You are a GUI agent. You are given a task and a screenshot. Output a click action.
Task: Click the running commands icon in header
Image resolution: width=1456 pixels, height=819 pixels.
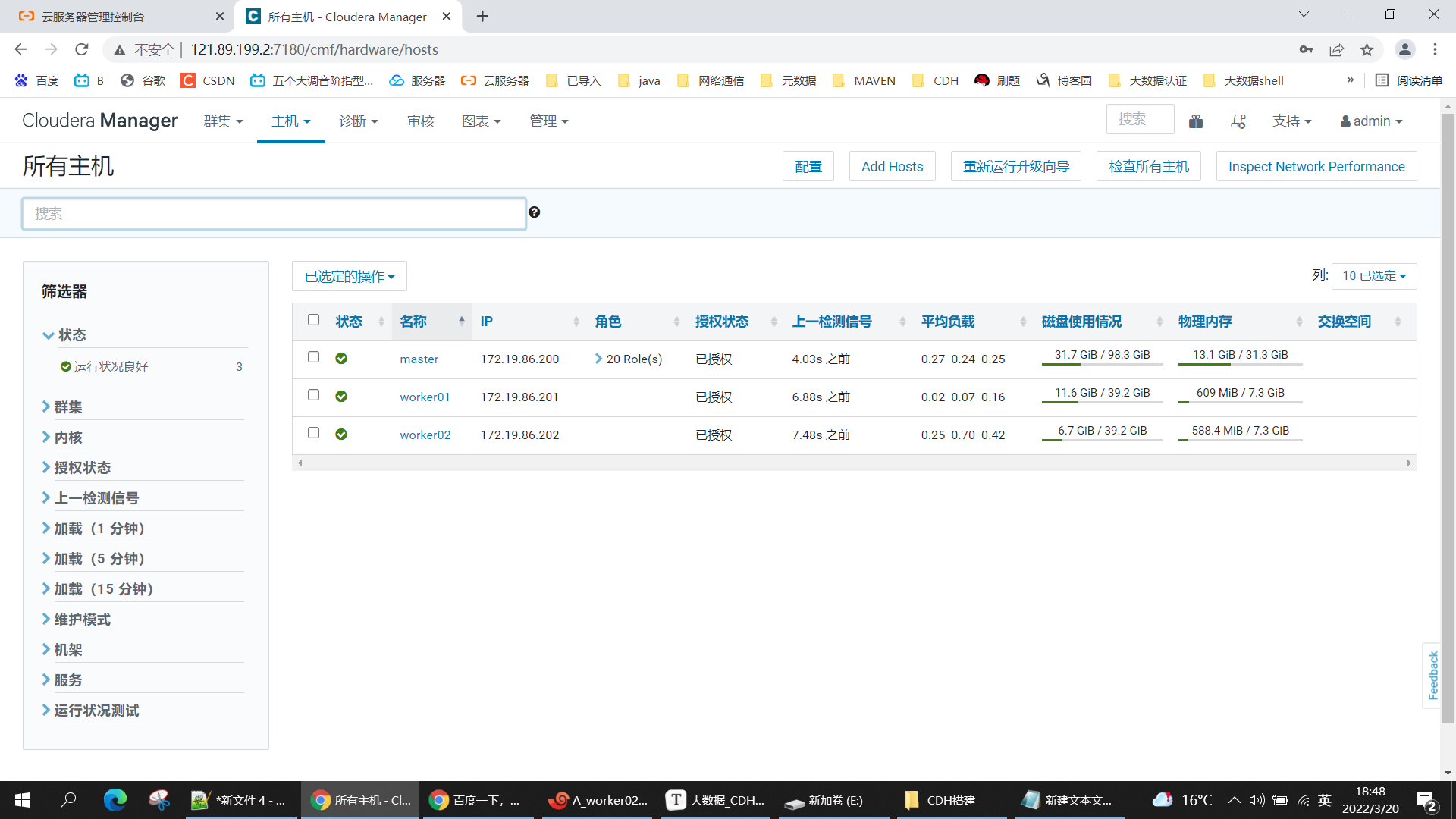[1238, 121]
